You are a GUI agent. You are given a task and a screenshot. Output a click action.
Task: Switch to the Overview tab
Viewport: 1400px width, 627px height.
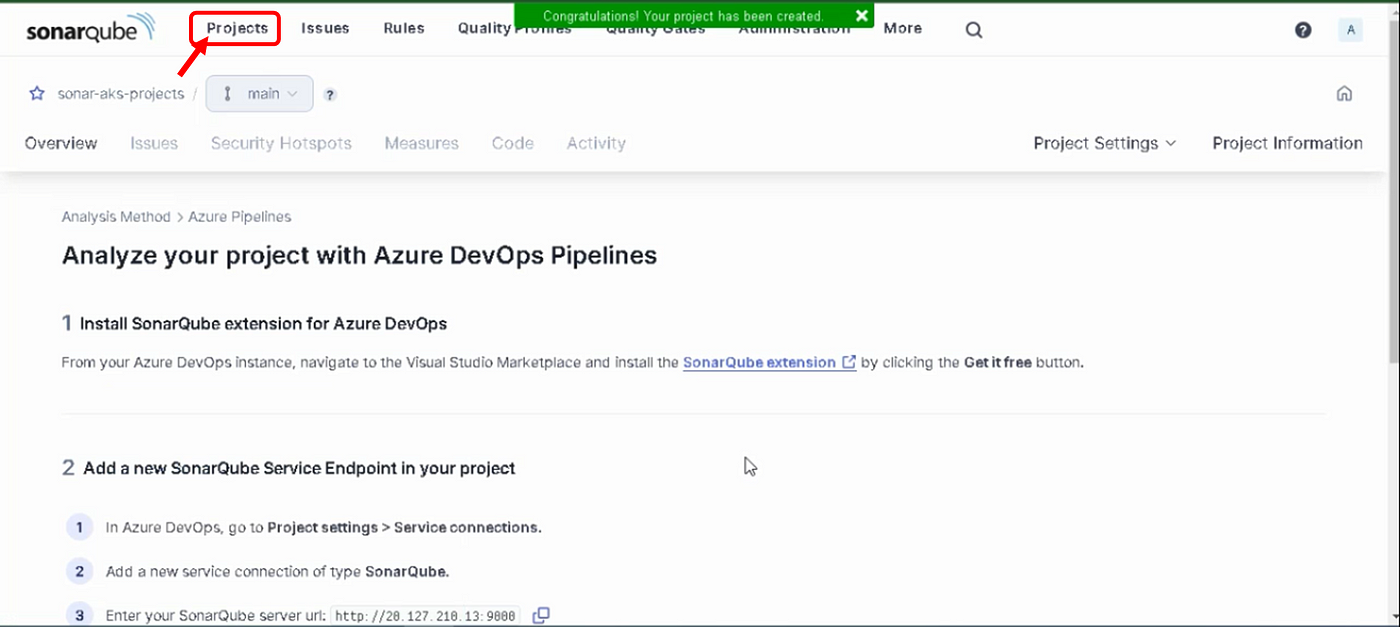click(61, 143)
